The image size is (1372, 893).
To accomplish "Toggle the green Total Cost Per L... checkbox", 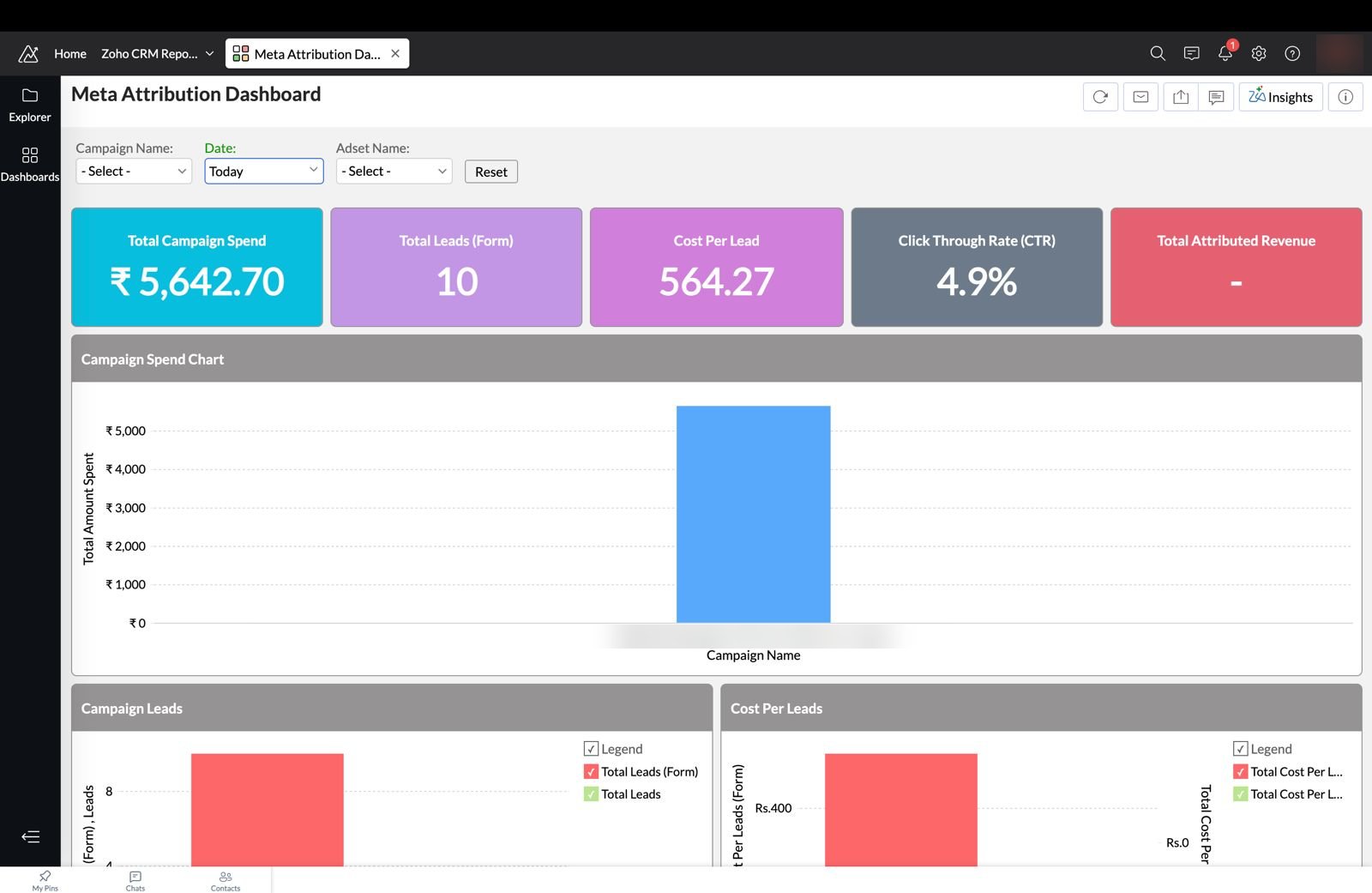I will pyautogui.click(x=1240, y=794).
